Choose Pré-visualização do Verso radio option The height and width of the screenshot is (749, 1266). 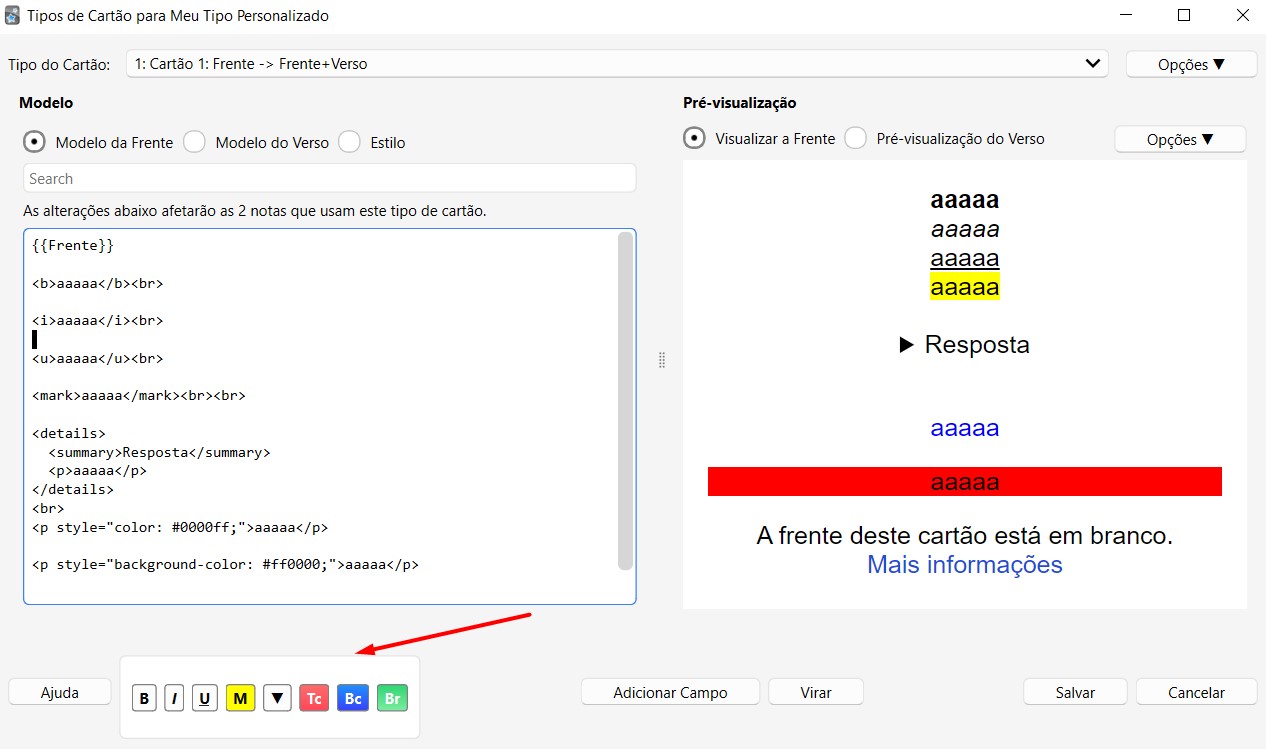(856, 139)
